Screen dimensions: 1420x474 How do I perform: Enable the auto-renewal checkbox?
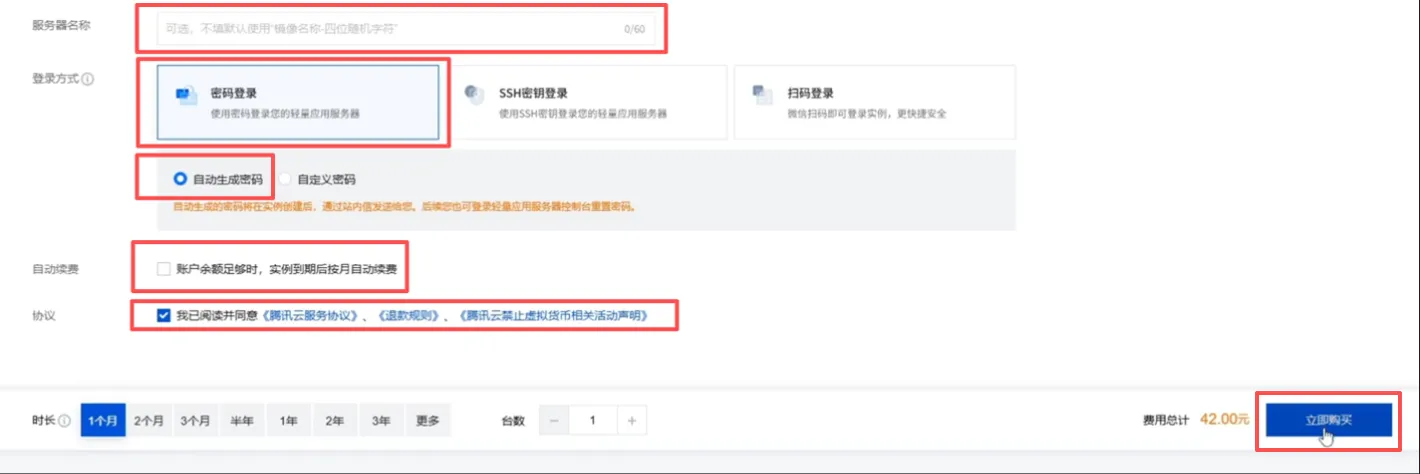pos(164,269)
